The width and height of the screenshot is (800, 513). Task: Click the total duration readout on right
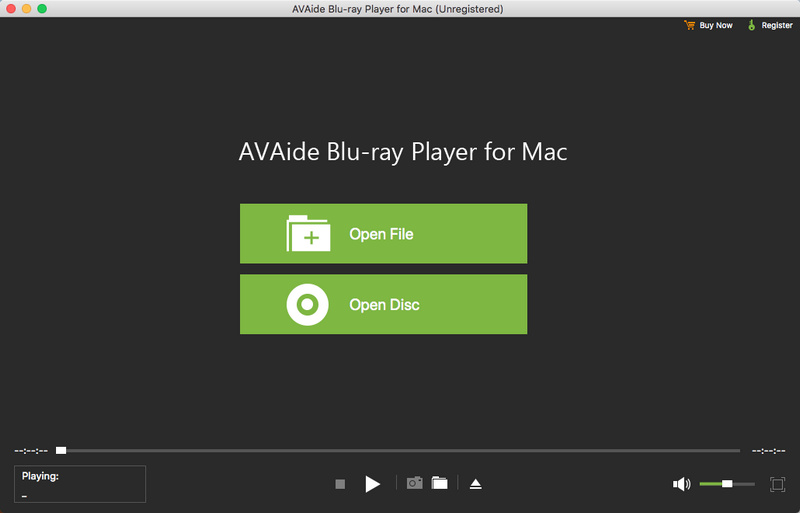(768, 451)
